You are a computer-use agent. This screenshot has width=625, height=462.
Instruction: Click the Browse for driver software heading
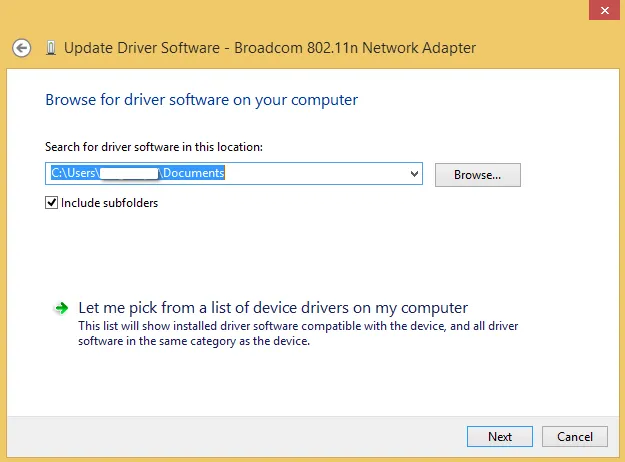pyautogui.click(x=201, y=100)
